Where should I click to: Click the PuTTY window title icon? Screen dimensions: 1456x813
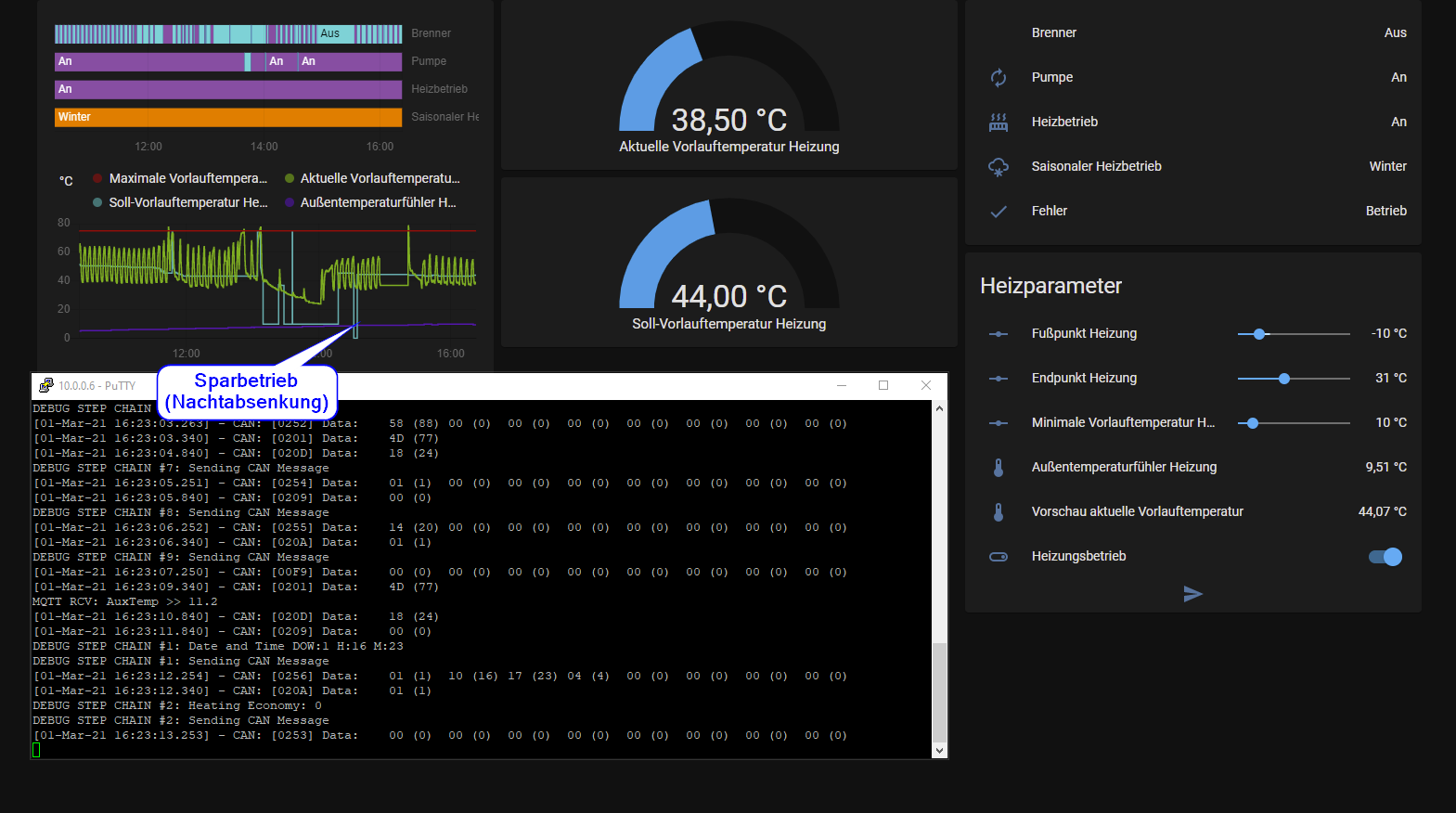(x=45, y=385)
